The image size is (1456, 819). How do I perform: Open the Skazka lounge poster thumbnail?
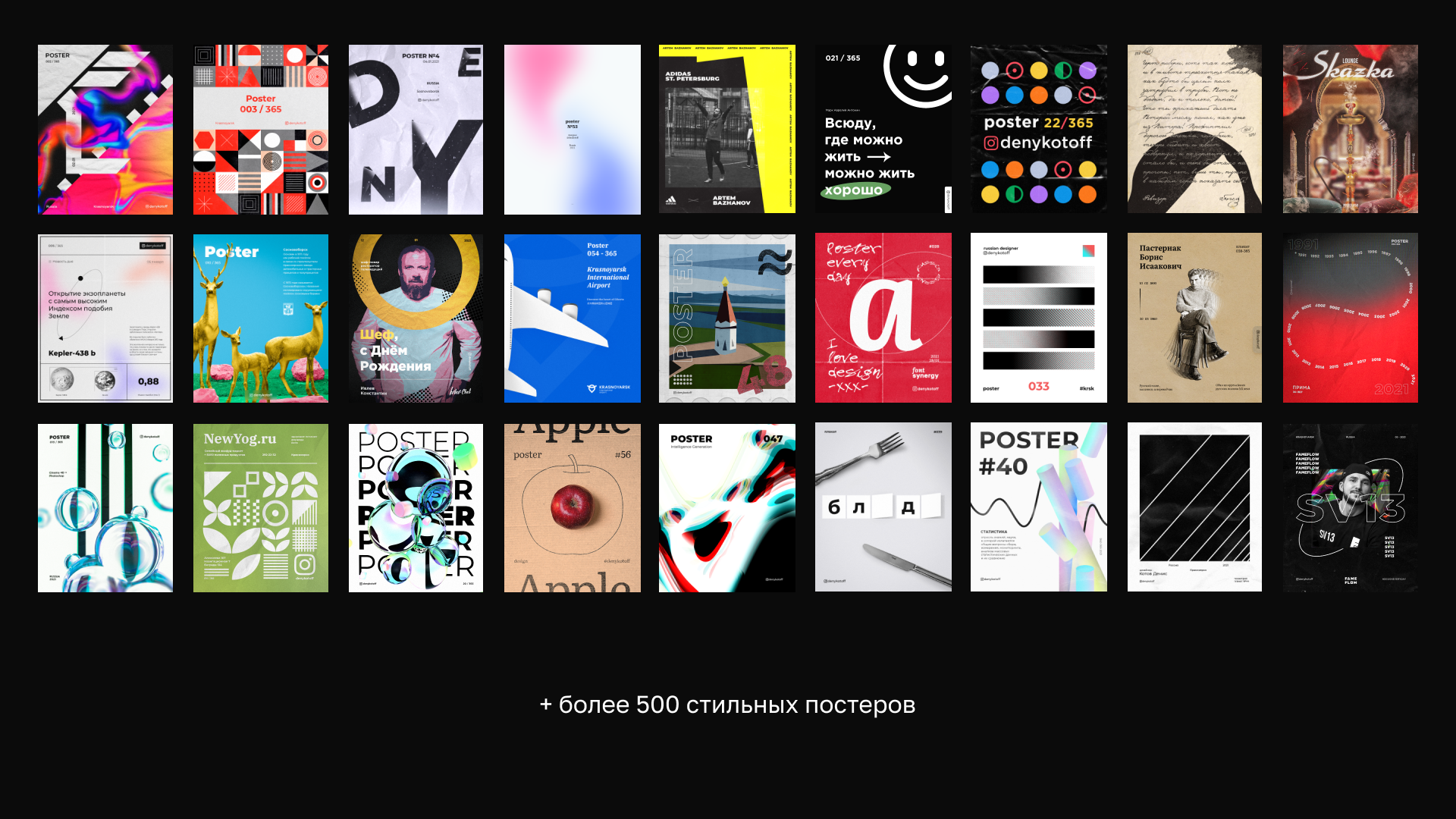pos(1350,129)
